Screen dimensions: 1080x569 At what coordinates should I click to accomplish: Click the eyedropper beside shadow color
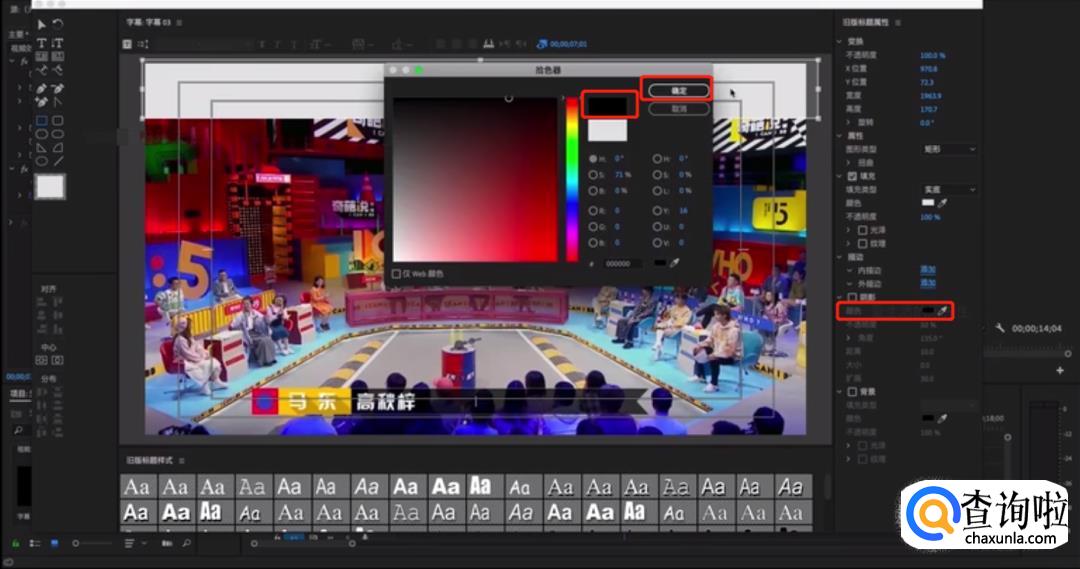click(x=942, y=311)
